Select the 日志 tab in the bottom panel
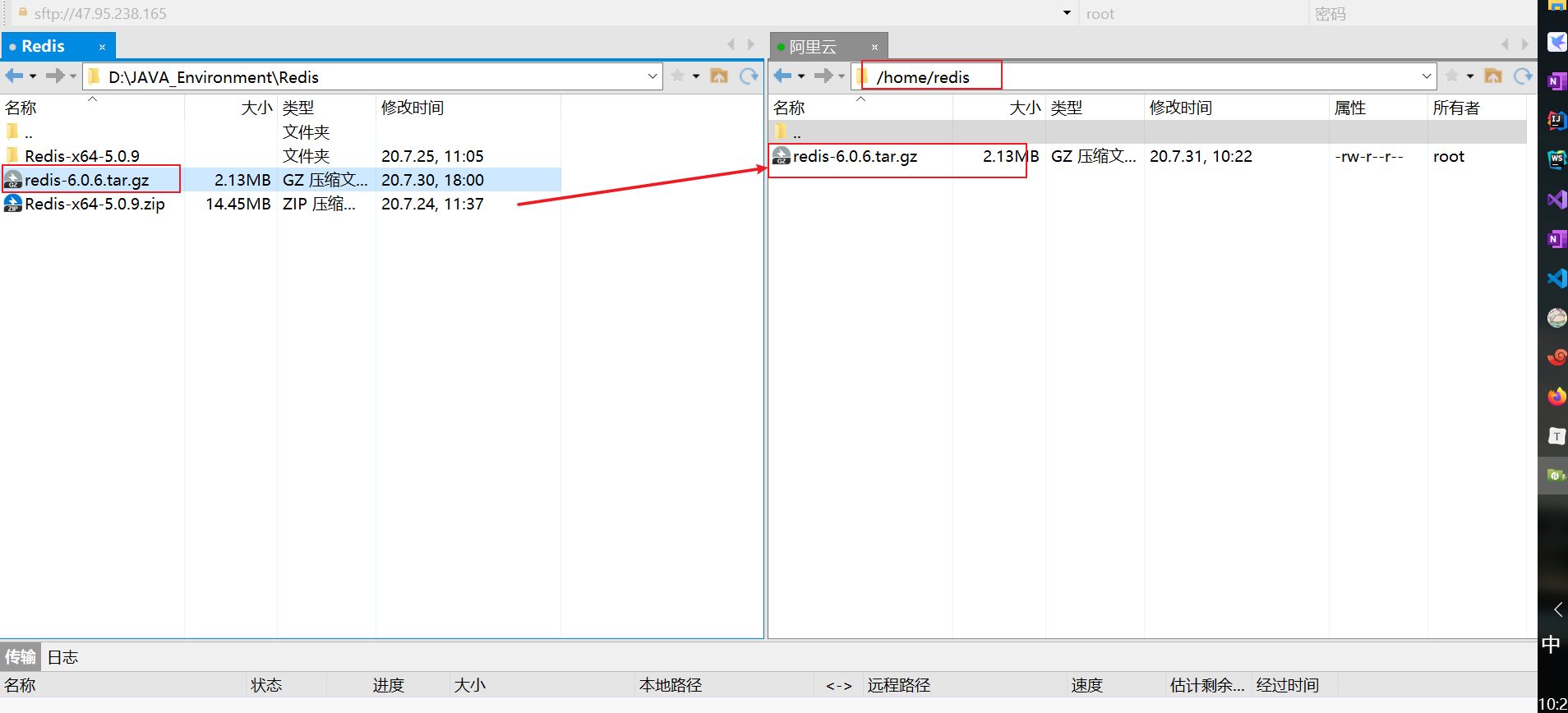The height and width of the screenshot is (713, 1568). click(63, 656)
